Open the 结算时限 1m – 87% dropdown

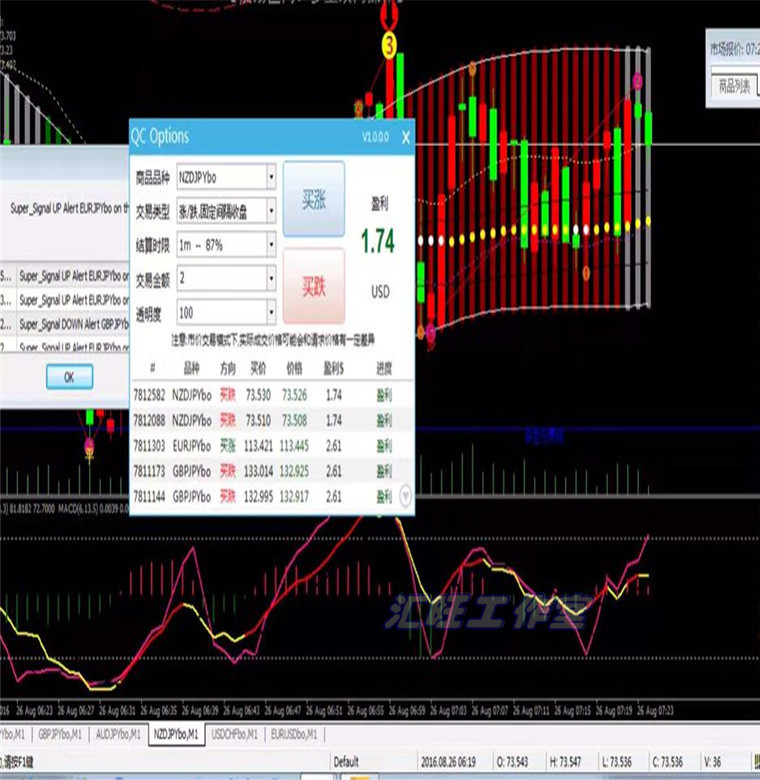pos(270,244)
